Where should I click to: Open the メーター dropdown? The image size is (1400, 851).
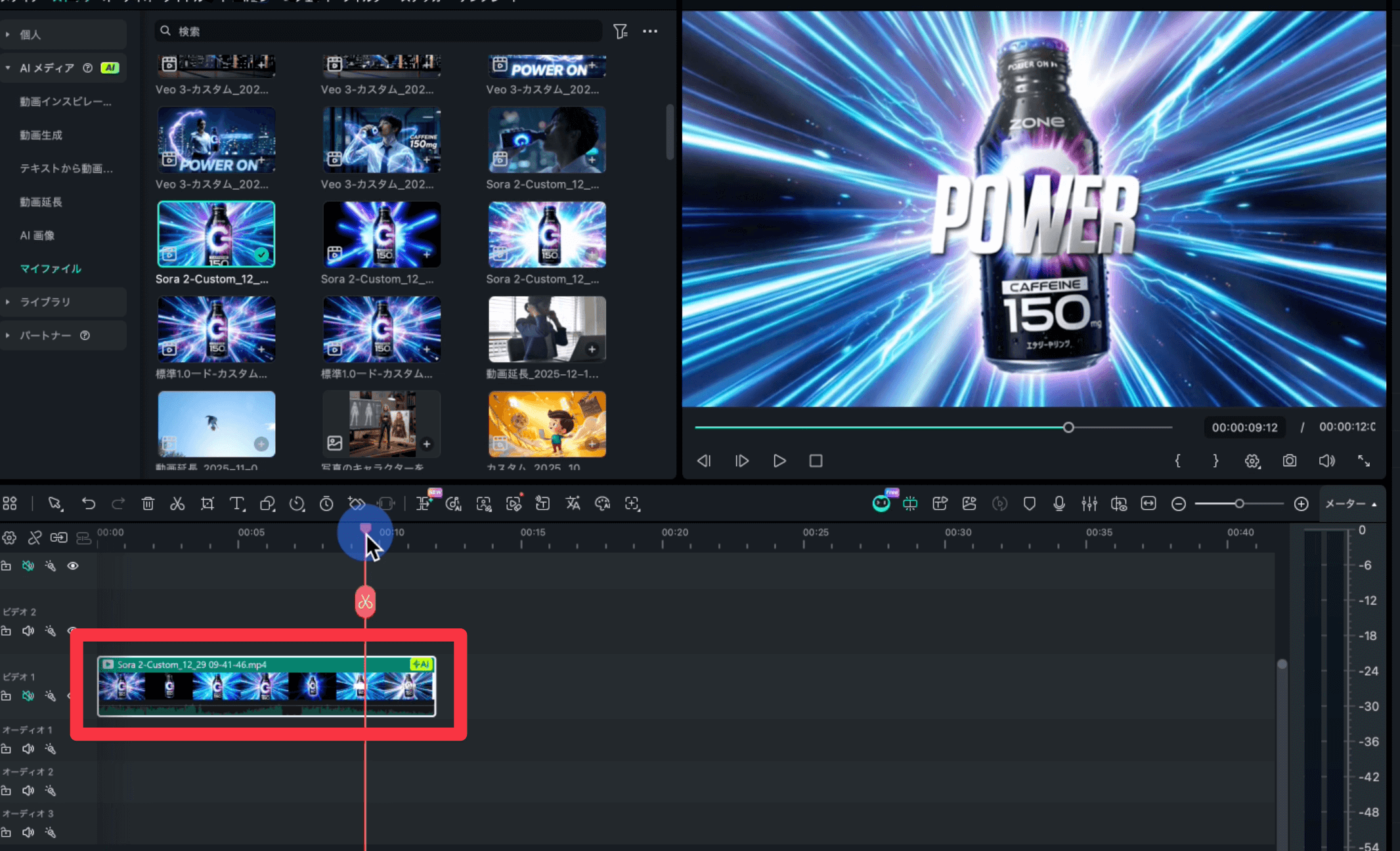point(1351,504)
